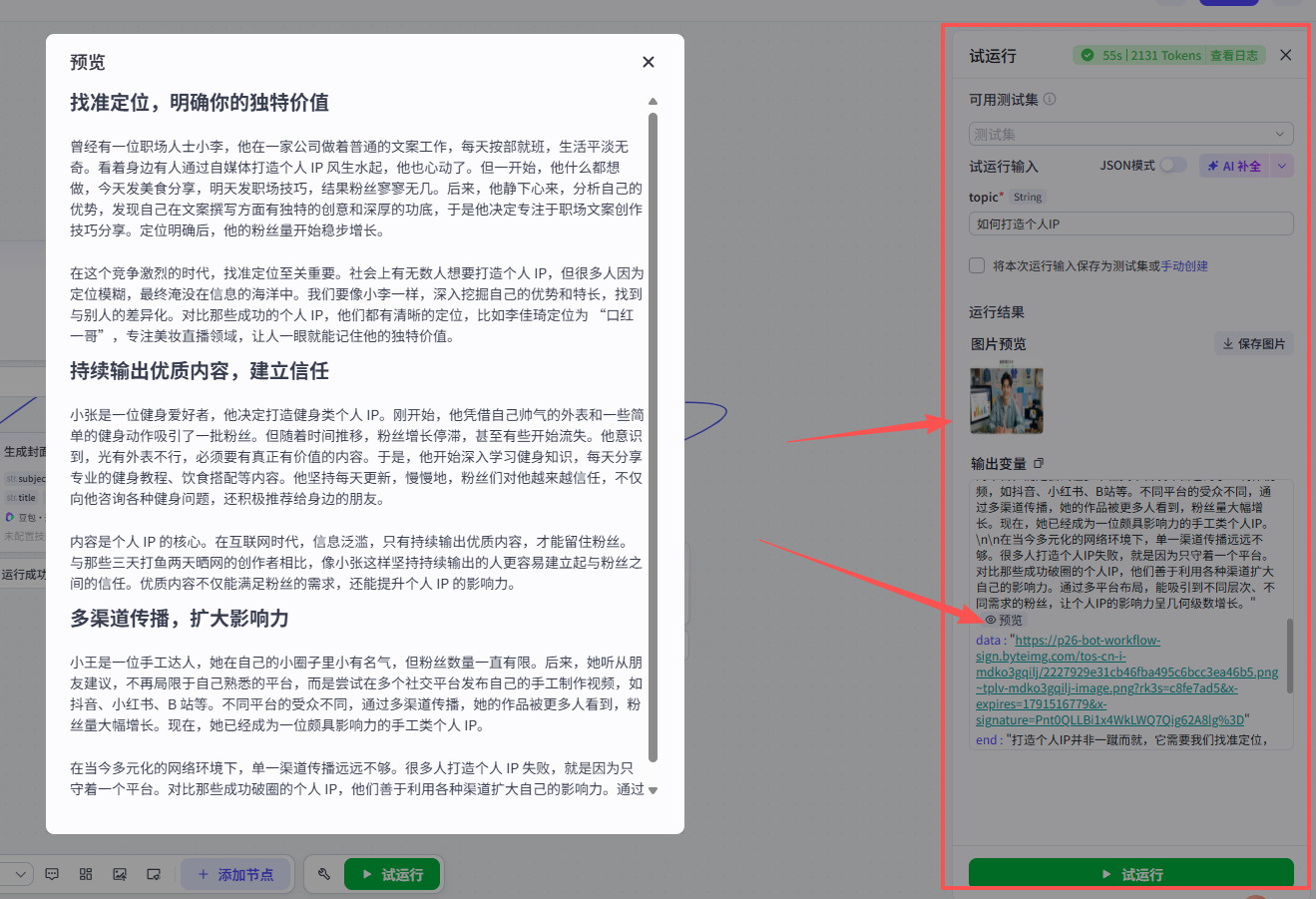Click the scroll-down arrow in preview dialog
The image size is (1316, 899).
[654, 790]
